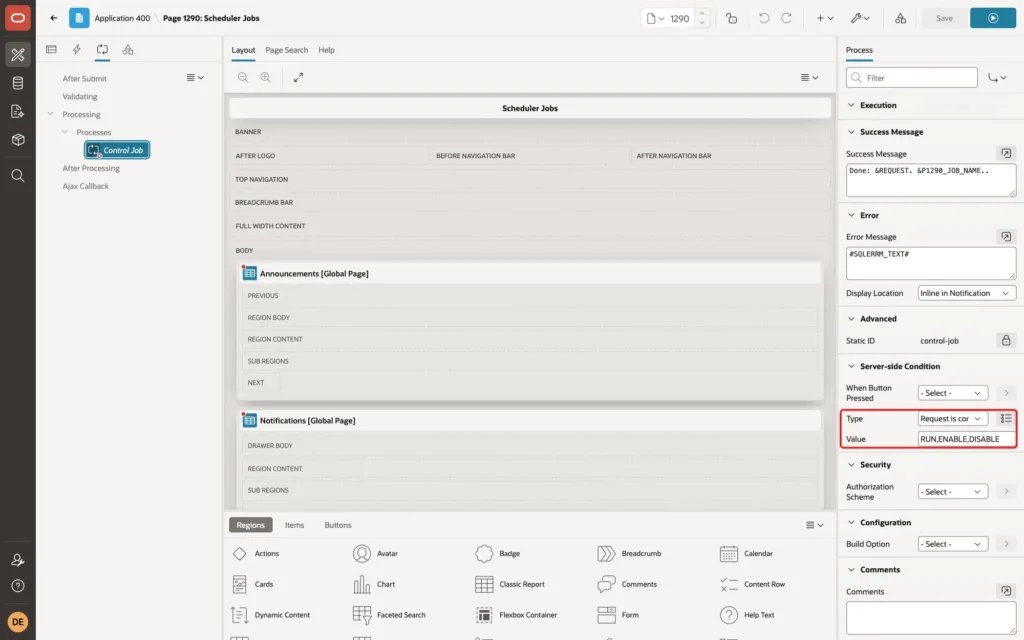1024x640 pixels.
Task: Open the Authorization Scheme dropdown
Action: click(x=952, y=492)
